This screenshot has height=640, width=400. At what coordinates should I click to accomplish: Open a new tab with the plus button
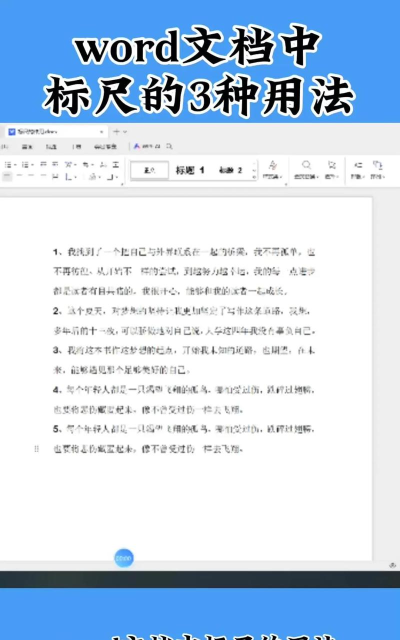116,131
